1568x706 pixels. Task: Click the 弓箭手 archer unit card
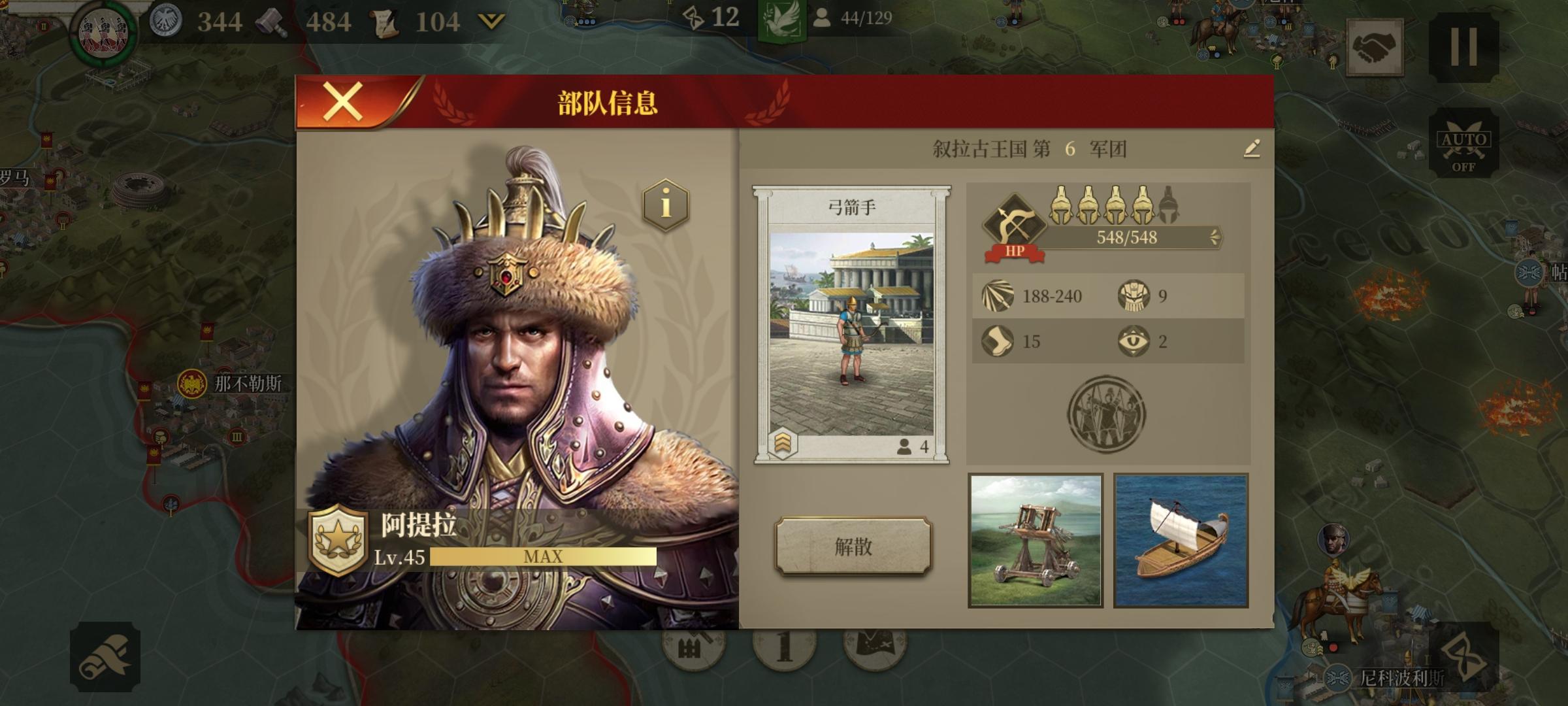click(852, 325)
